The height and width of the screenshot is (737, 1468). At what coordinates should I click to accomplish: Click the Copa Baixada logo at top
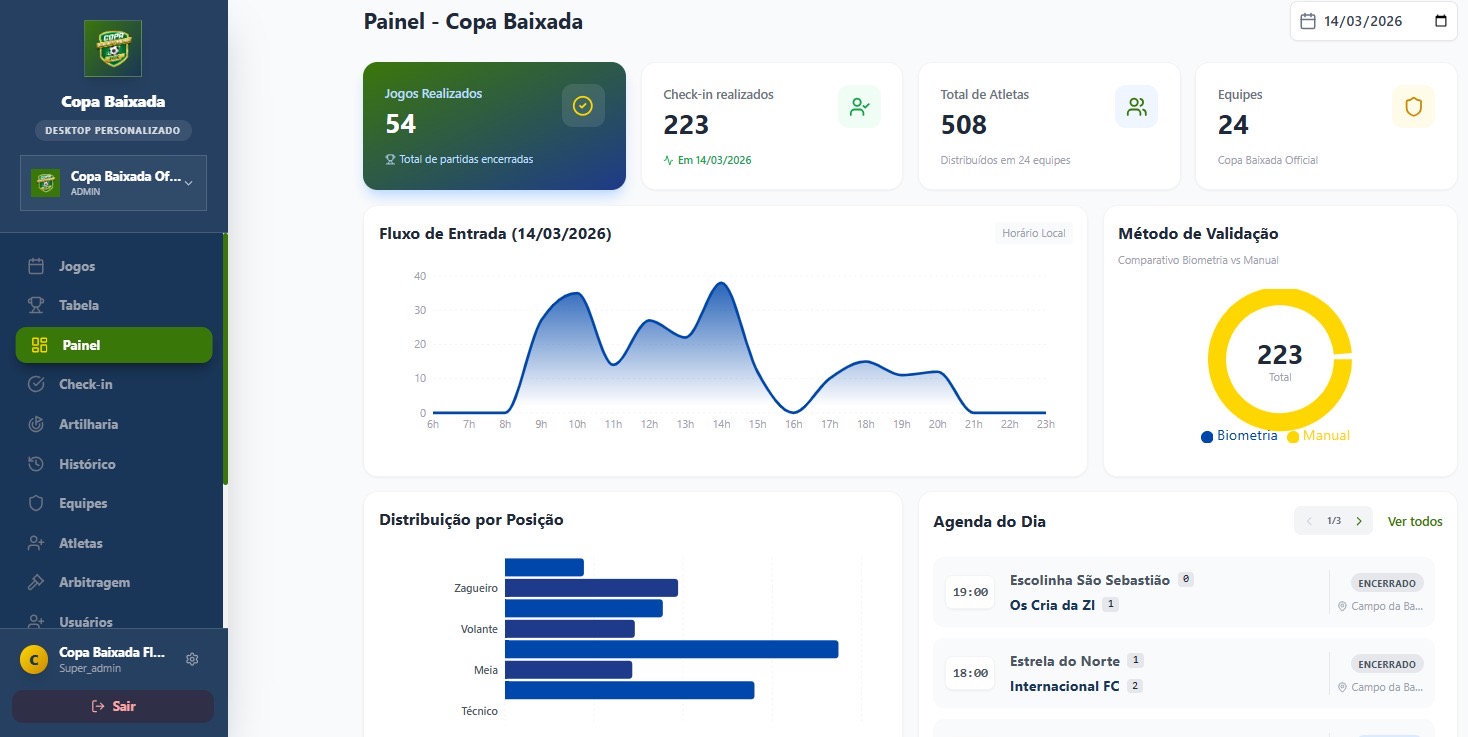pos(113,48)
